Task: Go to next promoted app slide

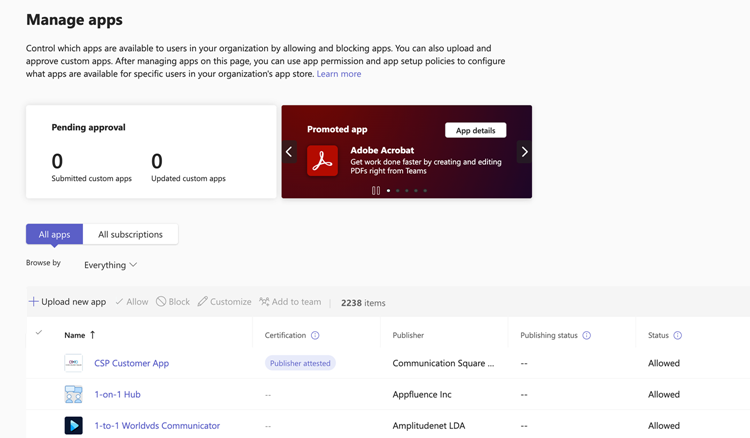Action: pyautogui.click(x=524, y=152)
